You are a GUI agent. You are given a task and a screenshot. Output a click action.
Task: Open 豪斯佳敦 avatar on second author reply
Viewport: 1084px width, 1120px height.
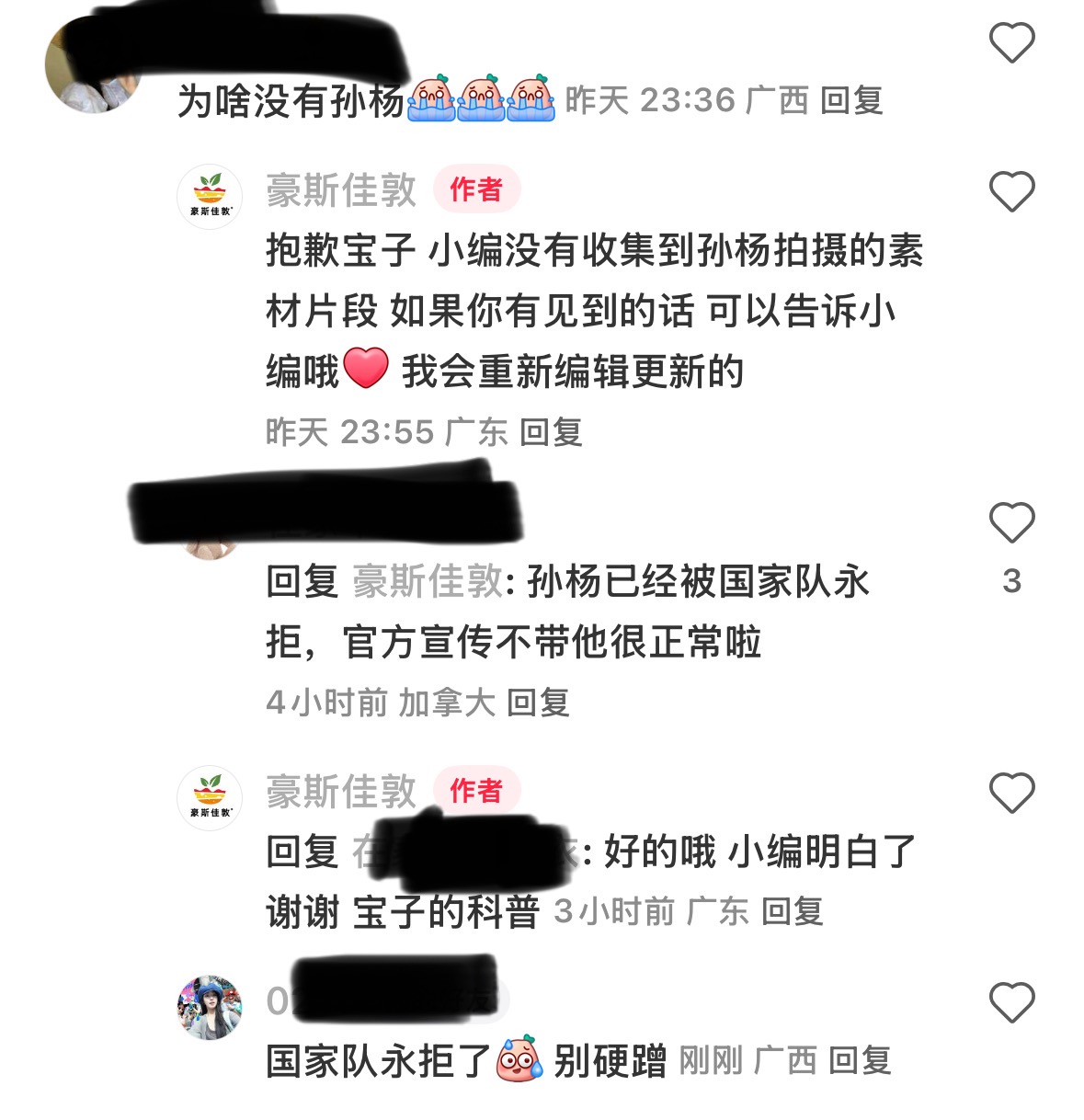210,797
